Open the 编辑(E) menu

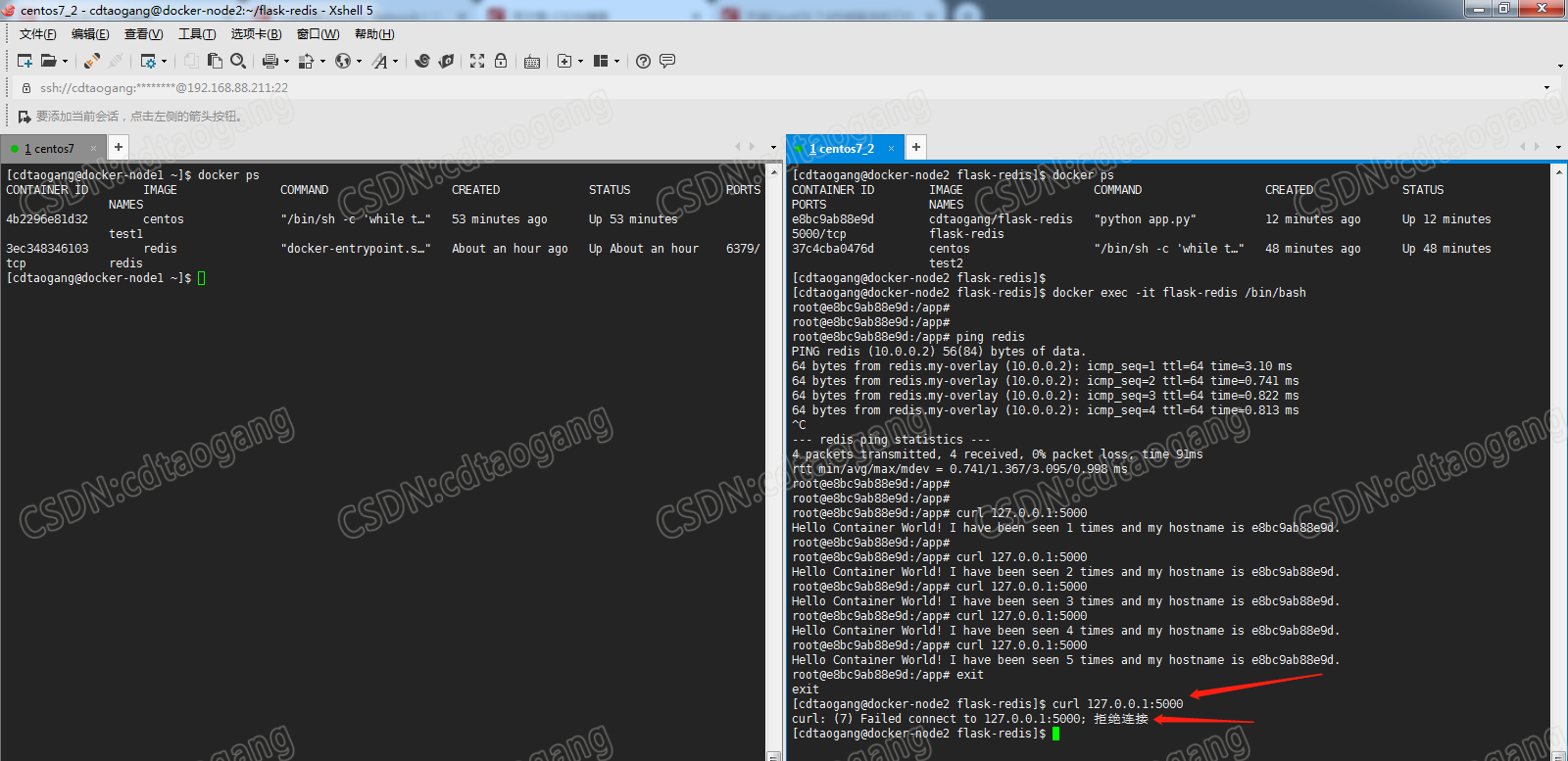(90, 34)
